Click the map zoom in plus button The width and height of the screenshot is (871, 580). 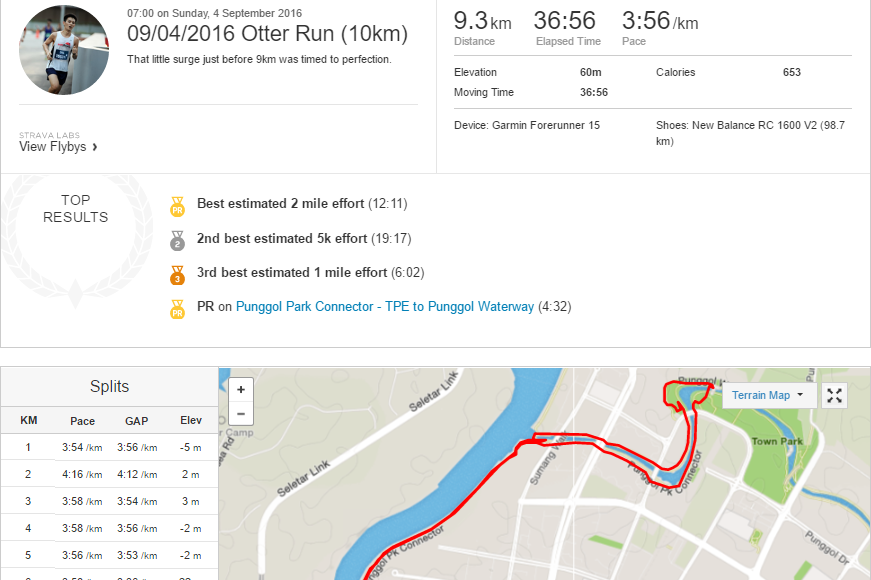point(241,389)
